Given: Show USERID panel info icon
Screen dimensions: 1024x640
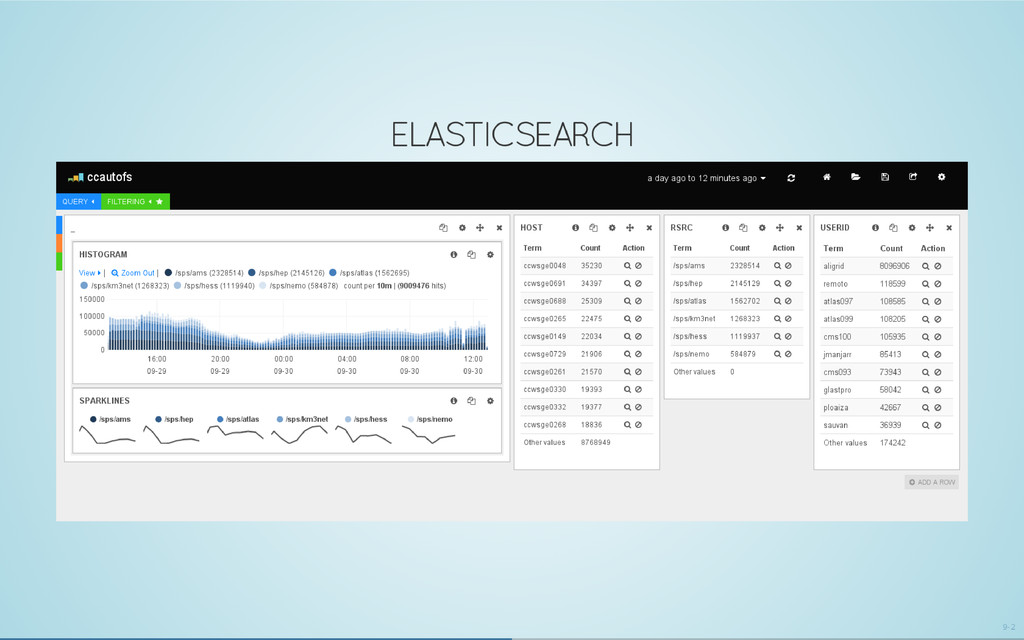Looking at the screenshot, I should pyautogui.click(x=875, y=228).
